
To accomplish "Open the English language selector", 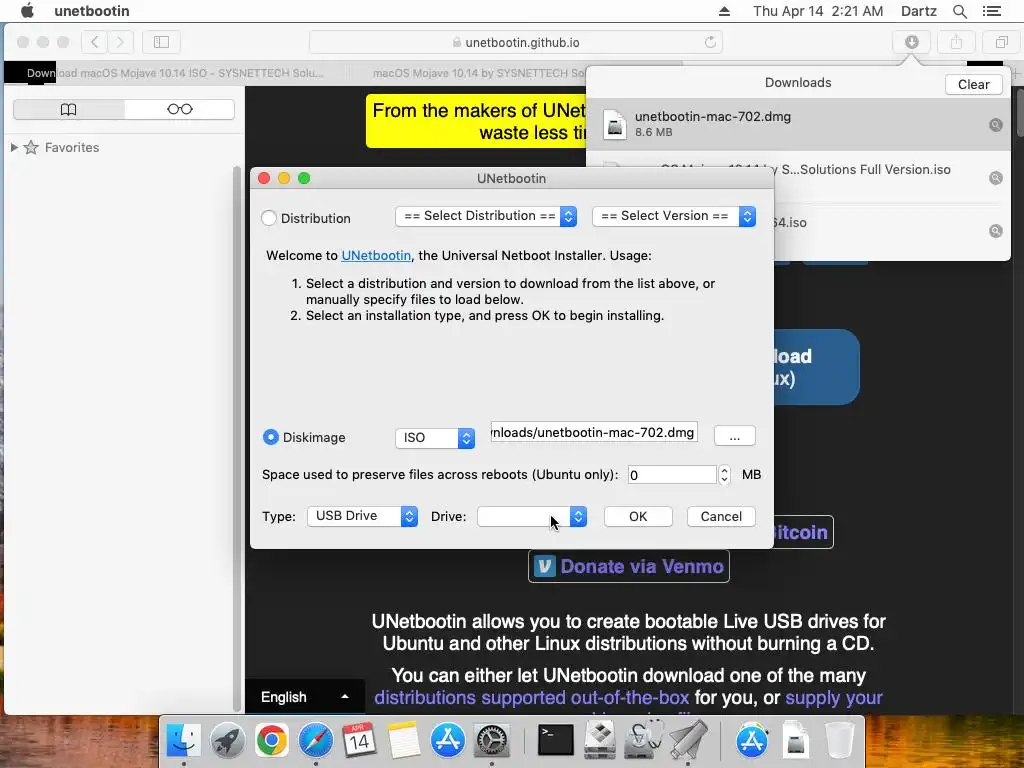I will click(304, 697).
